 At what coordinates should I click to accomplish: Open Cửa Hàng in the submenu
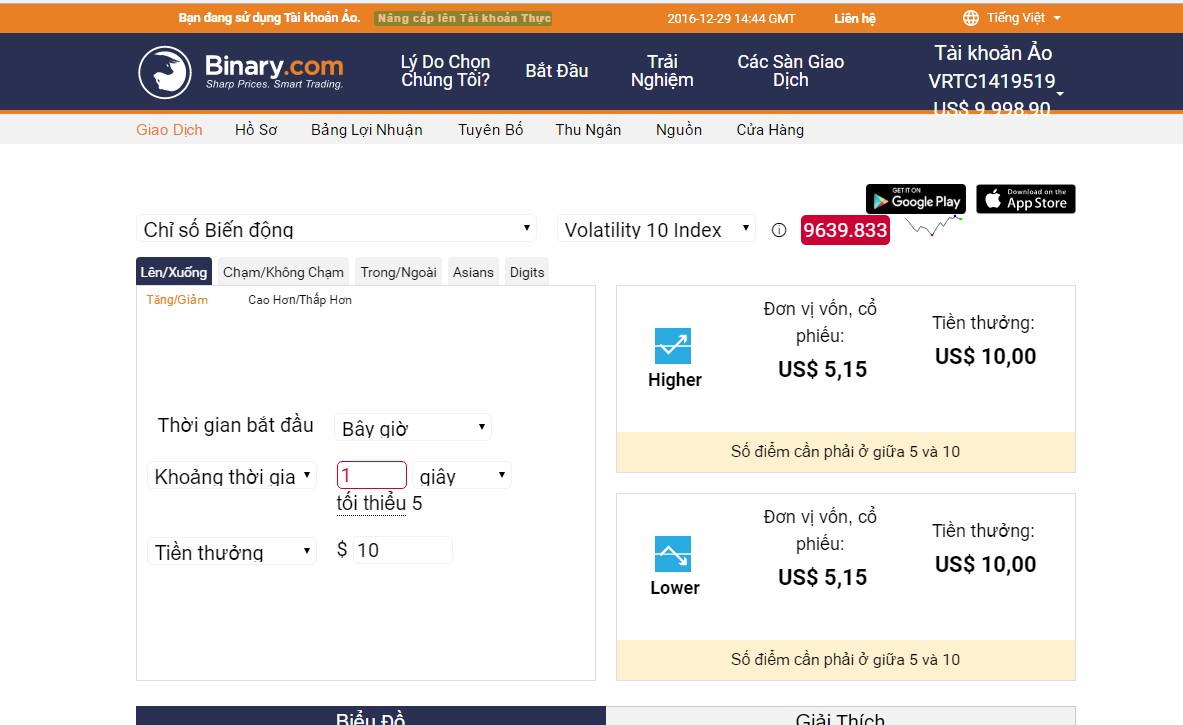coord(770,130)
